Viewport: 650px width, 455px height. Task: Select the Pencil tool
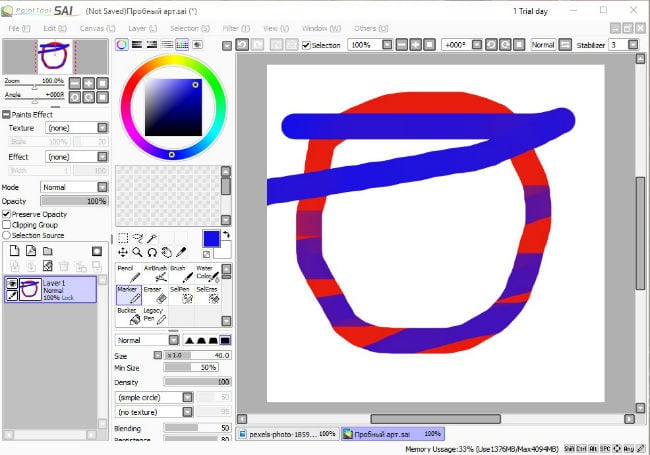[127, 272]
